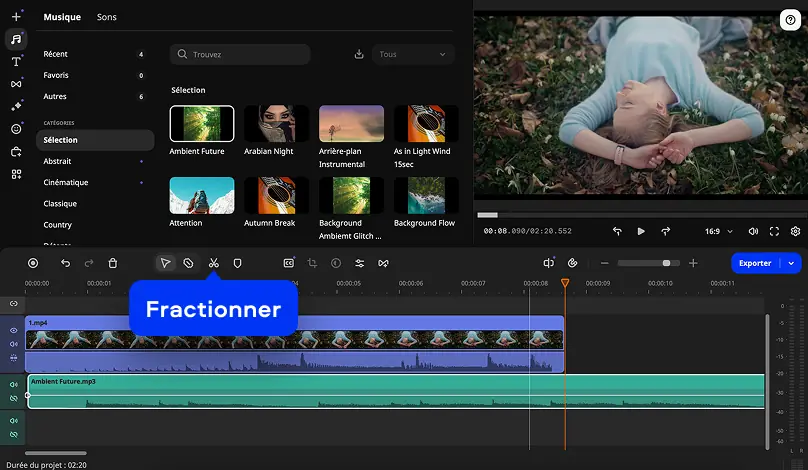Click the plus import icon in sidebar
Image resolution: width=808 pixels, height=470 pixels.
click(x=16, y=16)
